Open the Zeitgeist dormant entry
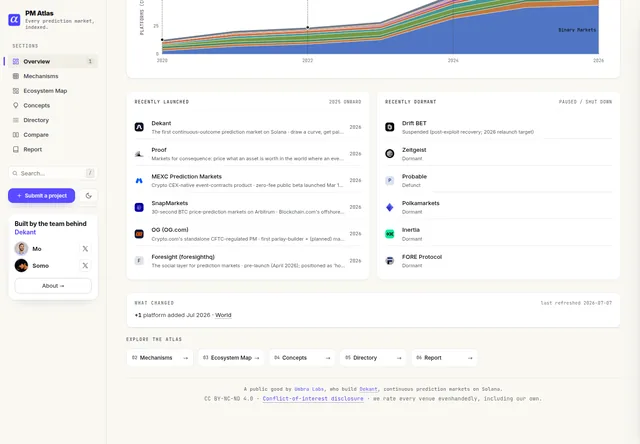 point(498,154)
